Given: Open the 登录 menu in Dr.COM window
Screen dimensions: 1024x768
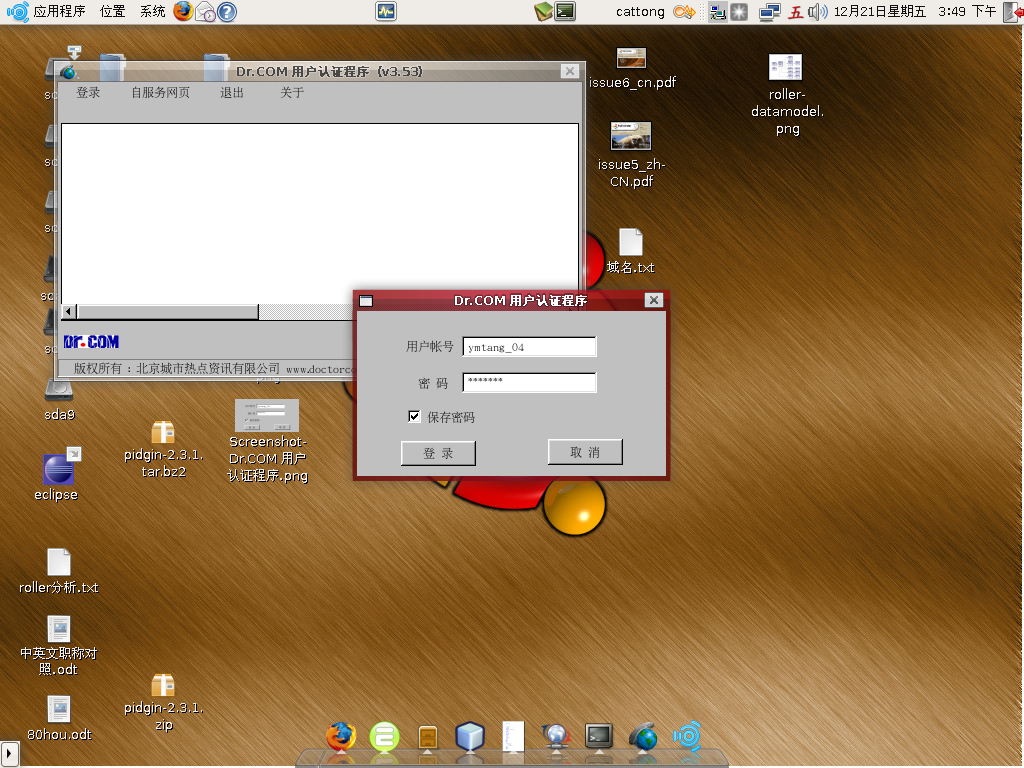Looking at the screenshot, I should coord(87,92).
